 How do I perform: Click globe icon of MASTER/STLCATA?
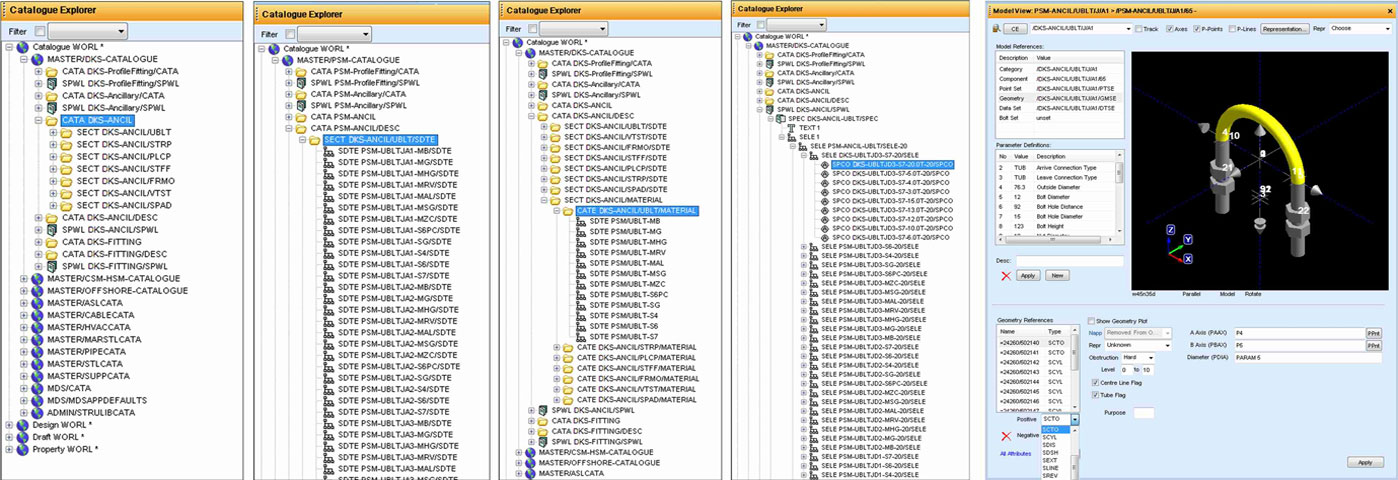[38, 364]
